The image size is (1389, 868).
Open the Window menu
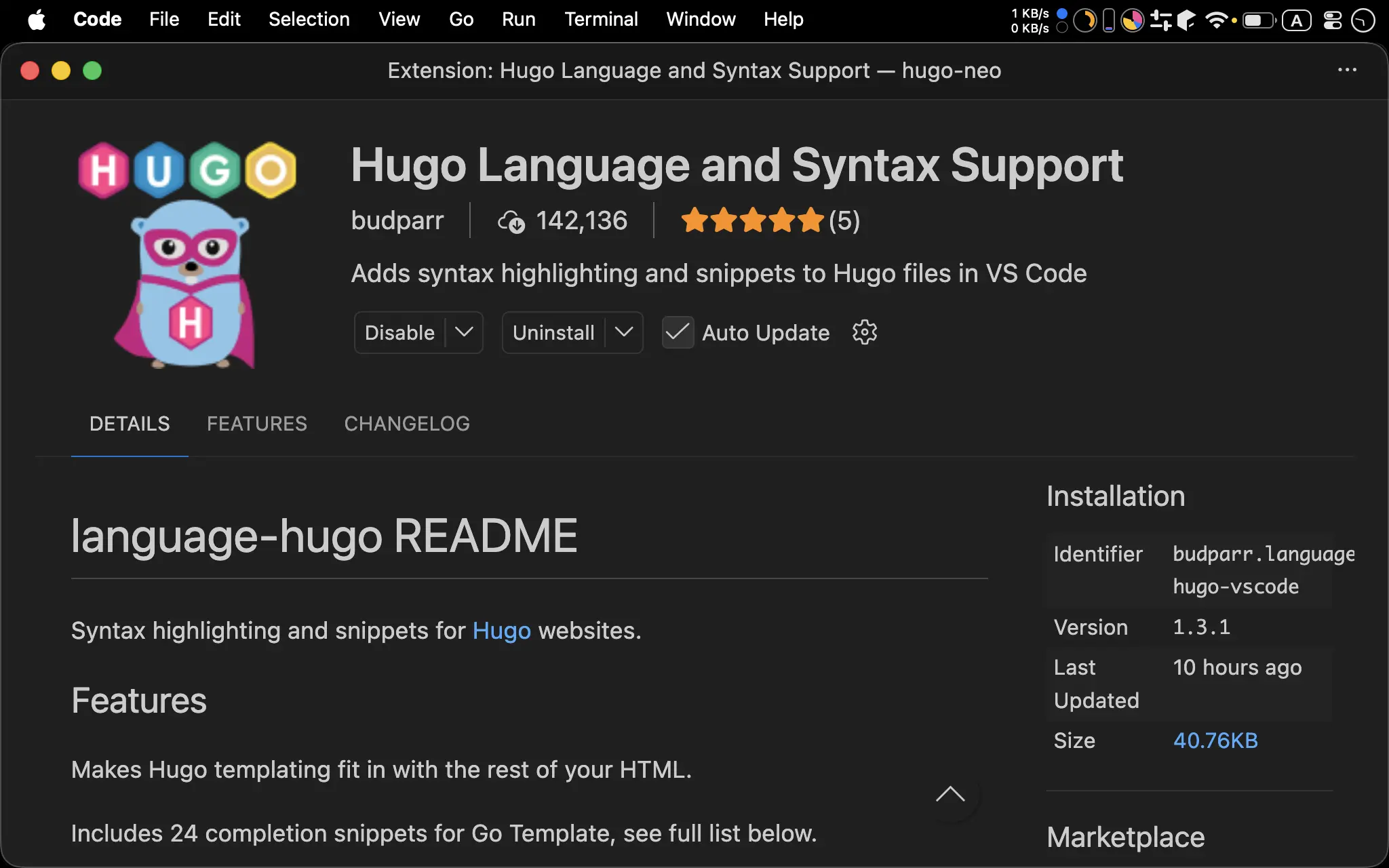point(701,20)
